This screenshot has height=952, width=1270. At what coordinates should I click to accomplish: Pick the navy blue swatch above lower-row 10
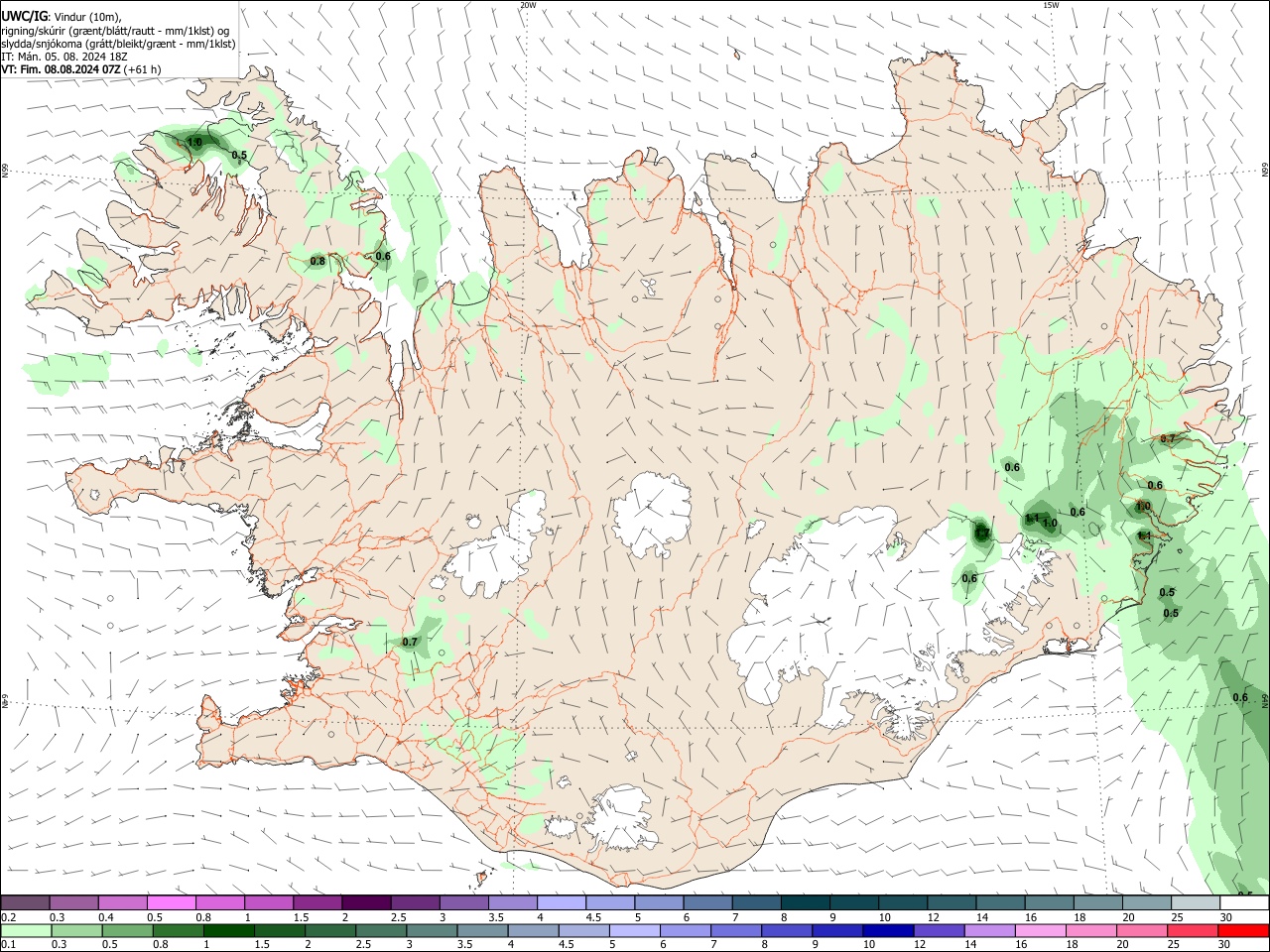click(x=887, y=931)
